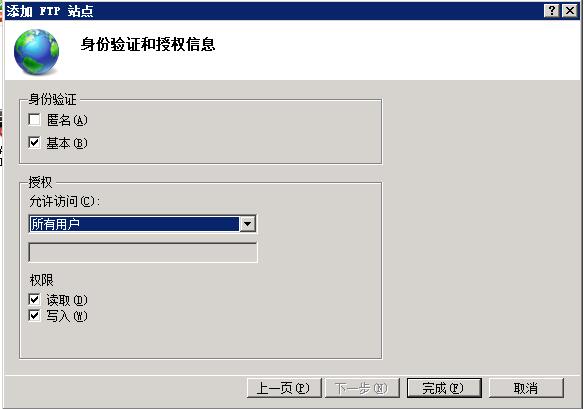
Task: Select the 所有用户 combo box field
Action: pyautogui.click(x=142, y=224)
